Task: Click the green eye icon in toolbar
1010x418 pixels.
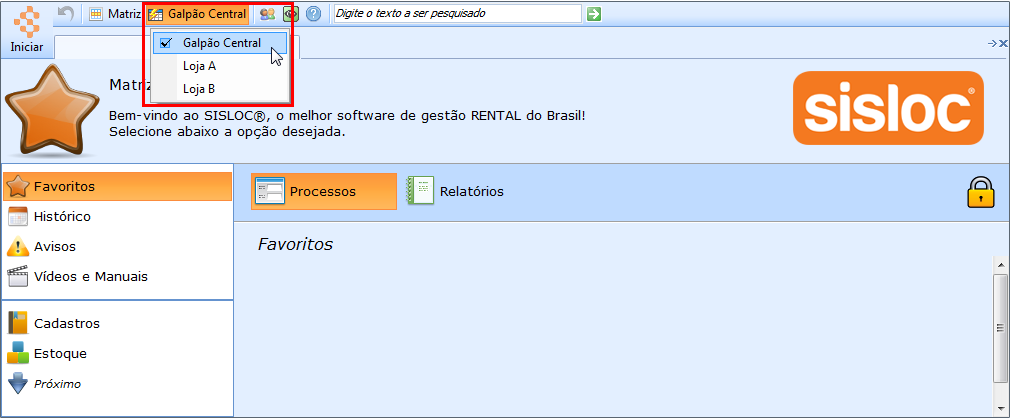Action: pos(291,14)
